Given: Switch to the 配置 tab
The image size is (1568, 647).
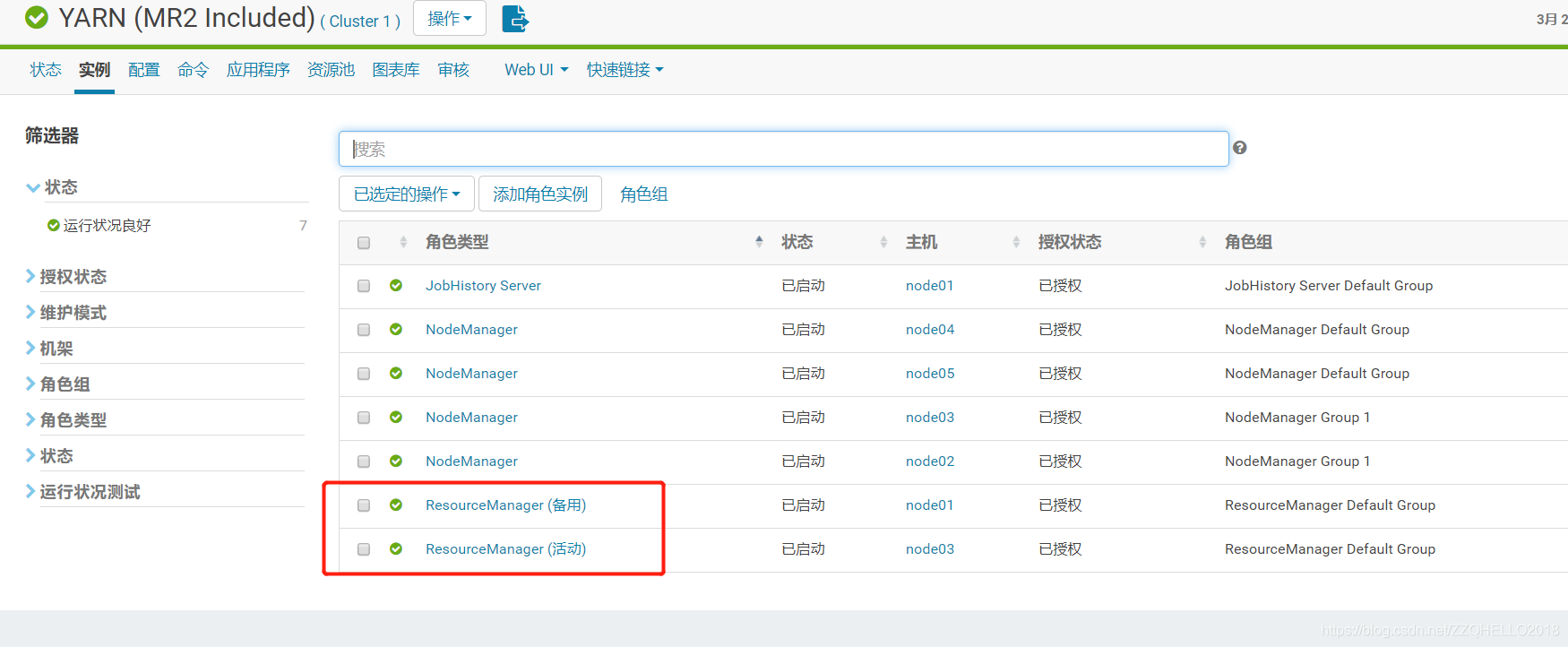Looking at the screenshot, I should click(143, 69).
